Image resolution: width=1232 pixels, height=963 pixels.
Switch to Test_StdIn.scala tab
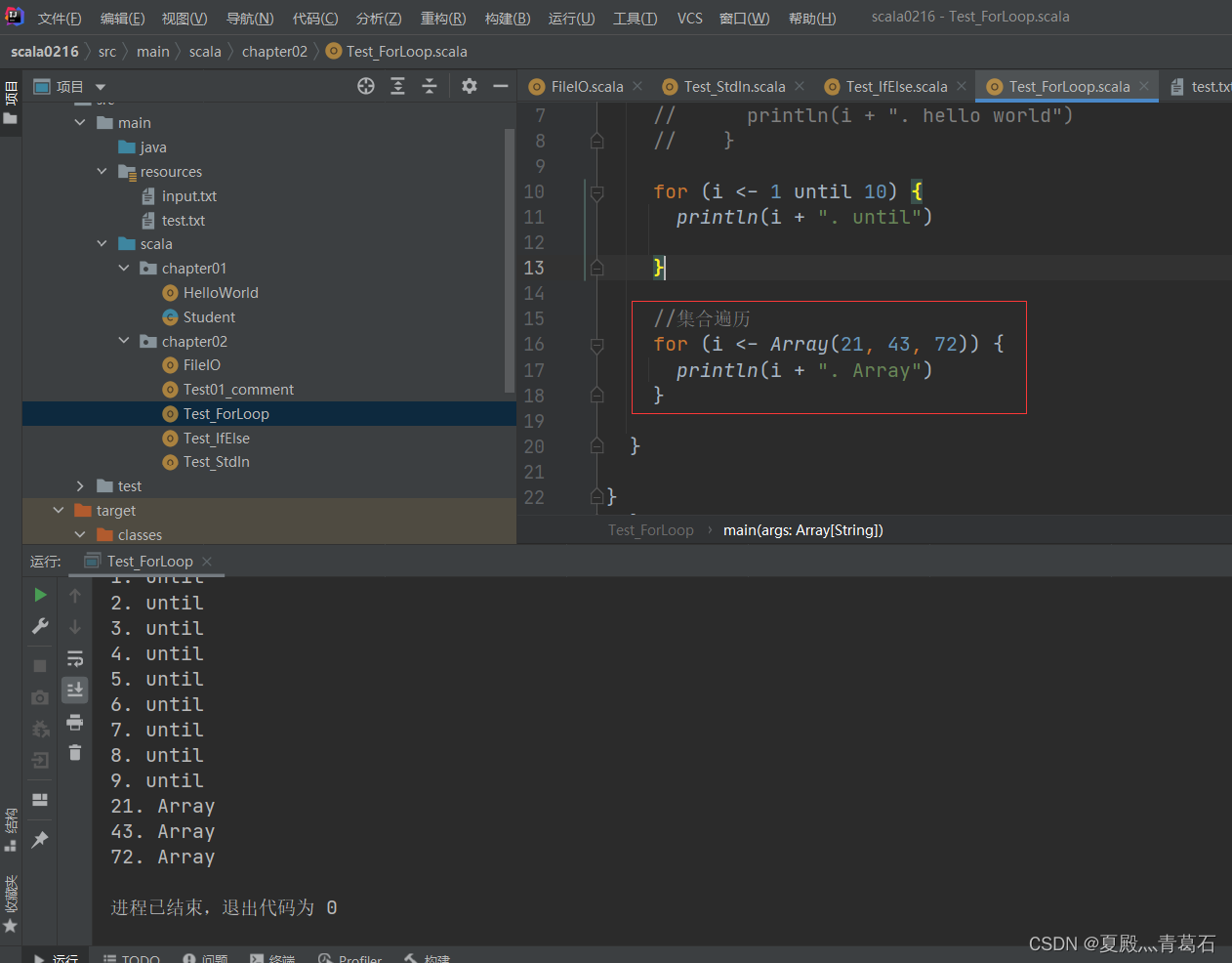click(734, 87)
